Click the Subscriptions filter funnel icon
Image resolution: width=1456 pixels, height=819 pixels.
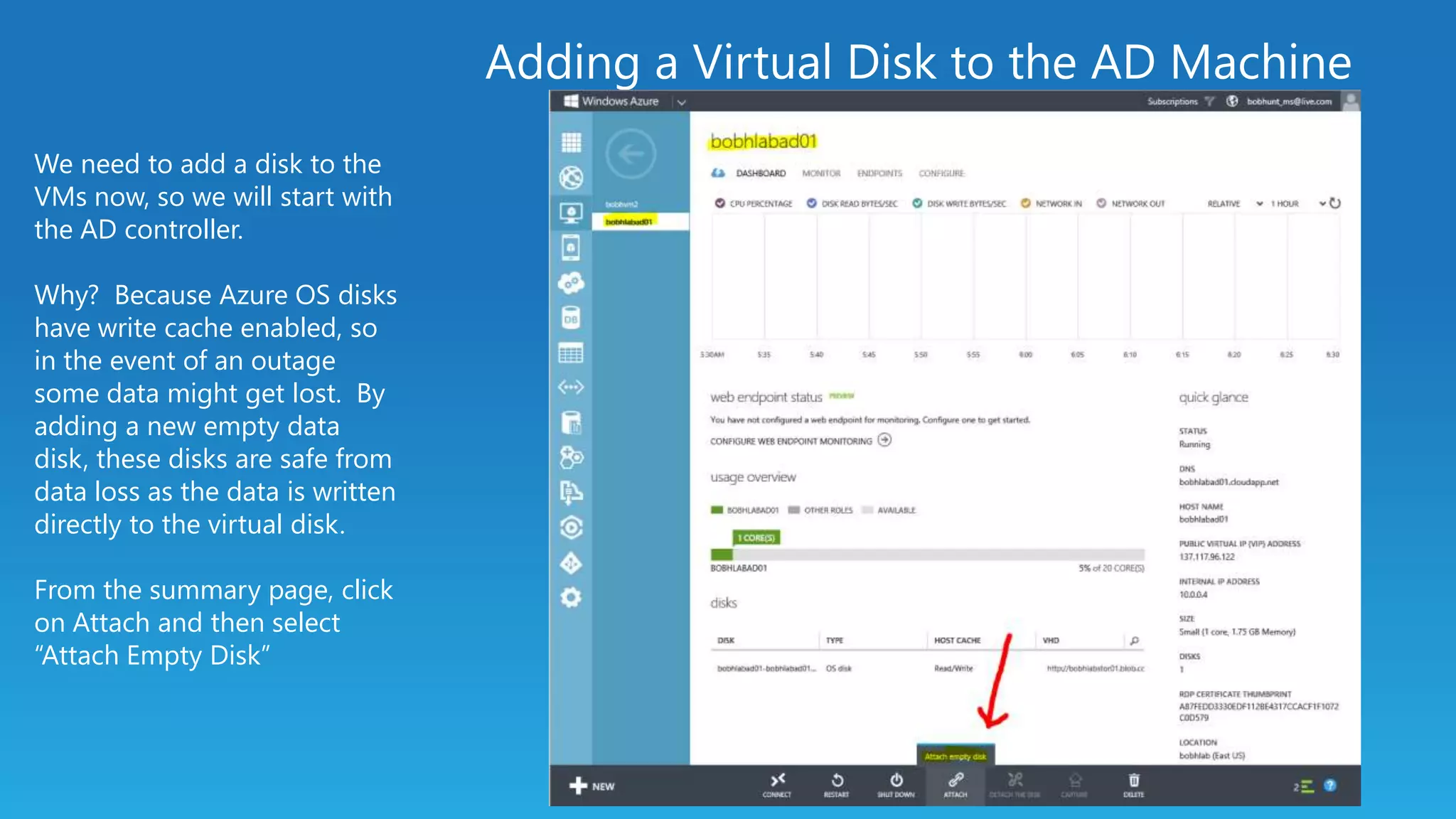pos(1210,102)
